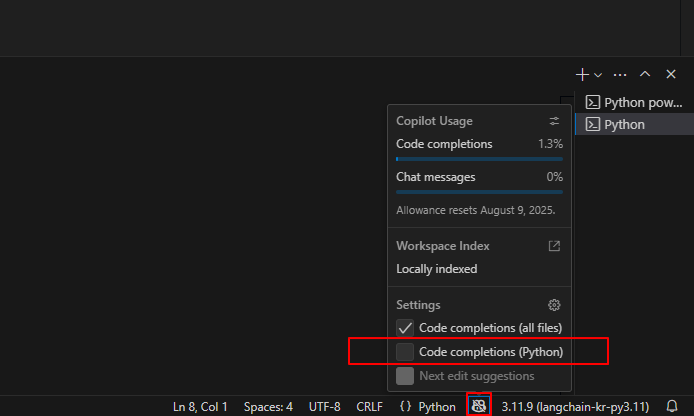Image resolution: width=694 pixels, height=416 pixels.
Task: Open Copilot settings gear icon
Action: pyautogui.click(x=554, y=304)
